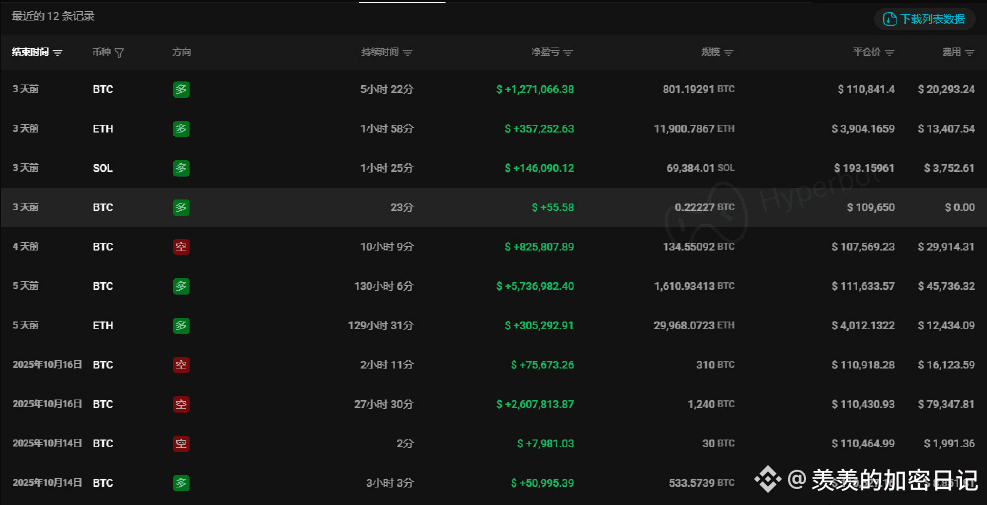Sort by fee column icon
The height and width of the screenshot is (505, 987).
(x=969, y=52)
